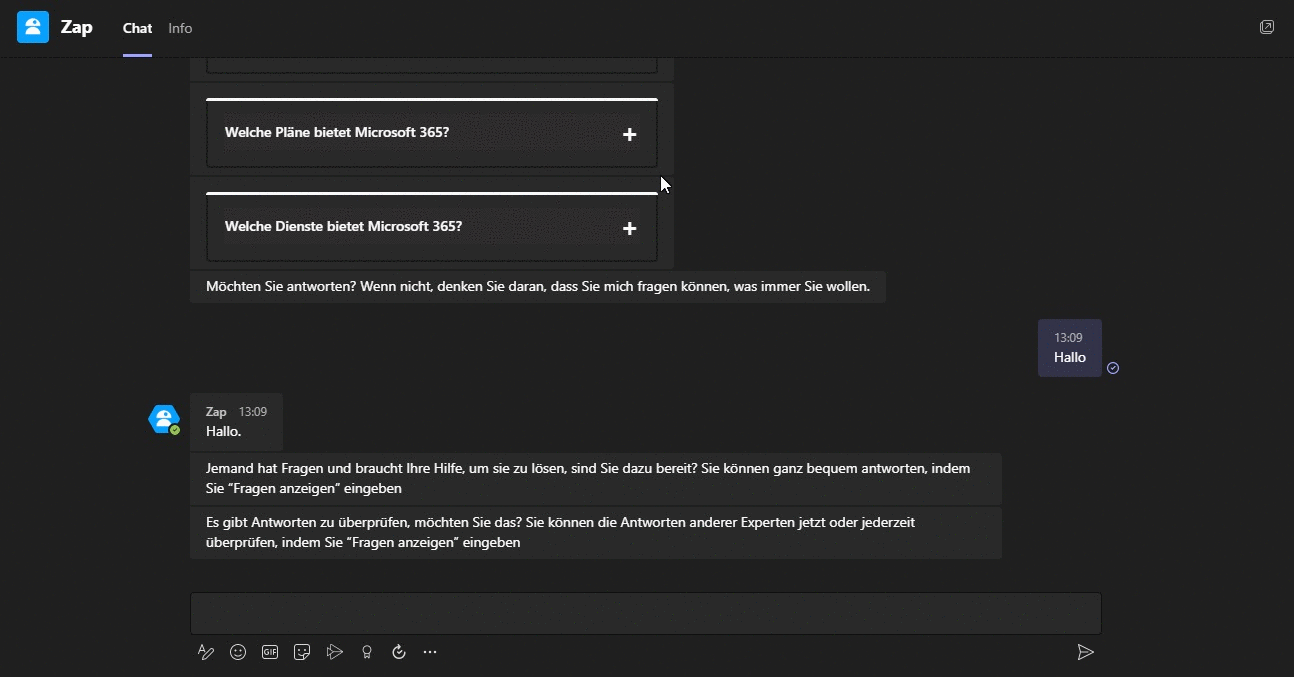Expand 'Welche Pläne bietet Microsoft 365?' plus

[629, 134]
